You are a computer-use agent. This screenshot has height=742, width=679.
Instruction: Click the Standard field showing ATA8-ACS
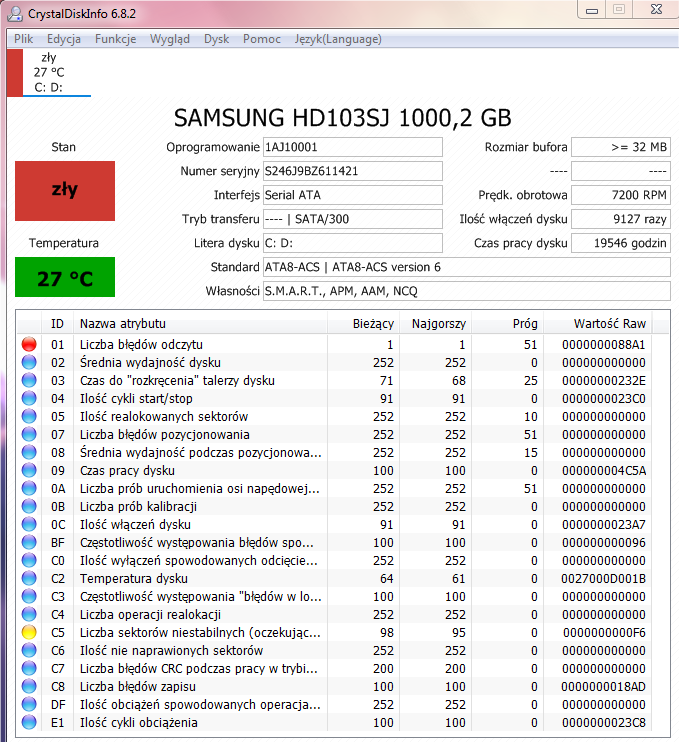(x=467, y=267)
